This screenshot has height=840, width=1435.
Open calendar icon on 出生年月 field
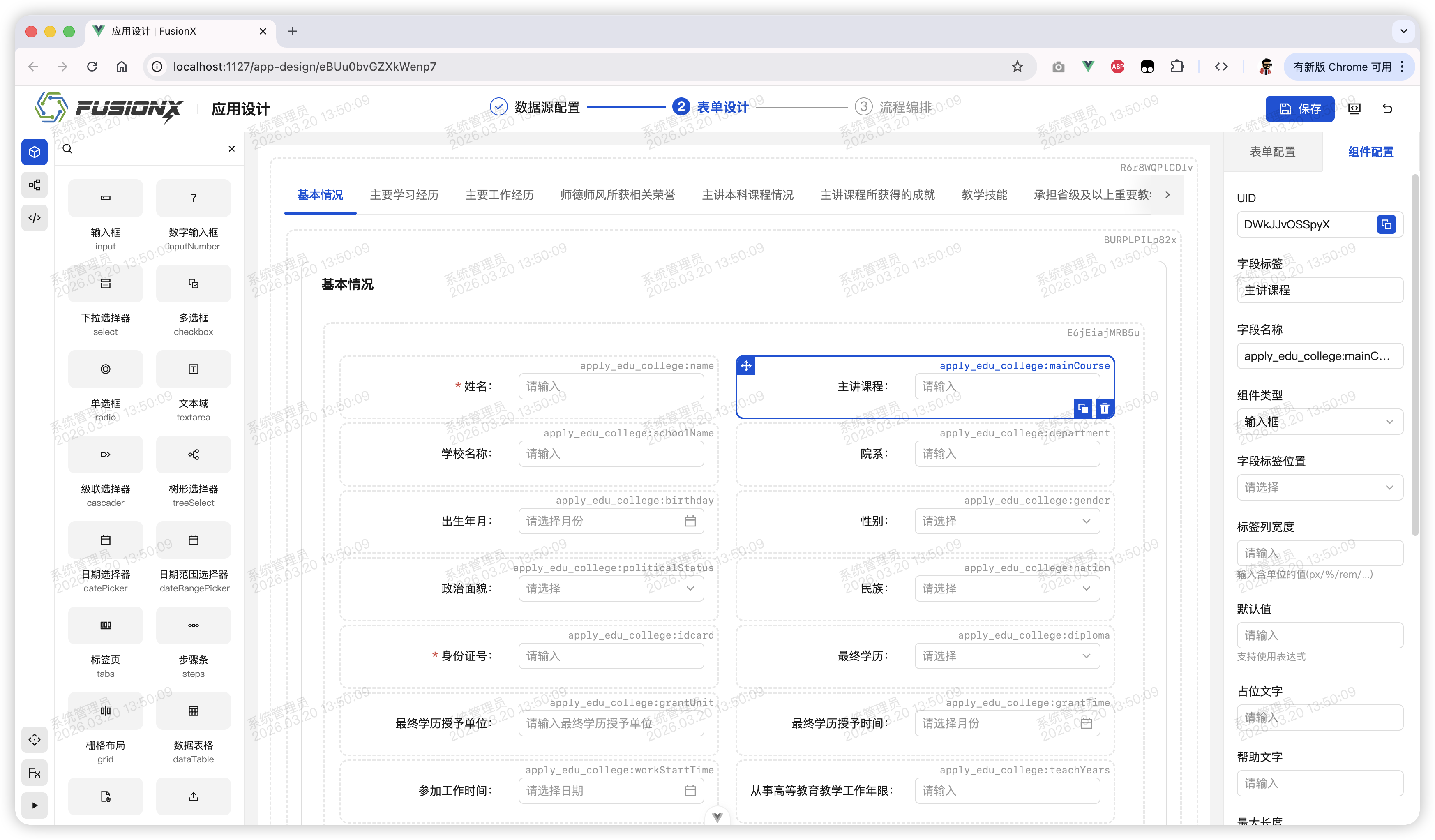point(690,521)
